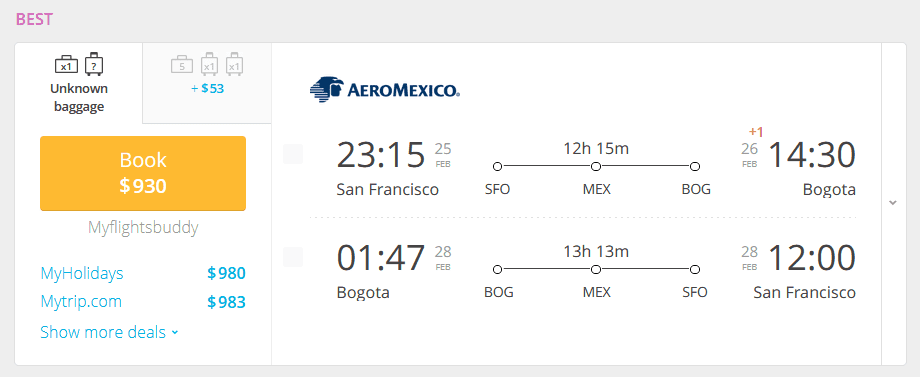Click the Myflightsbuddy provider name
The width and height of the screenshot is (920, 377).
pyautogui.click(x=143, y=227)
